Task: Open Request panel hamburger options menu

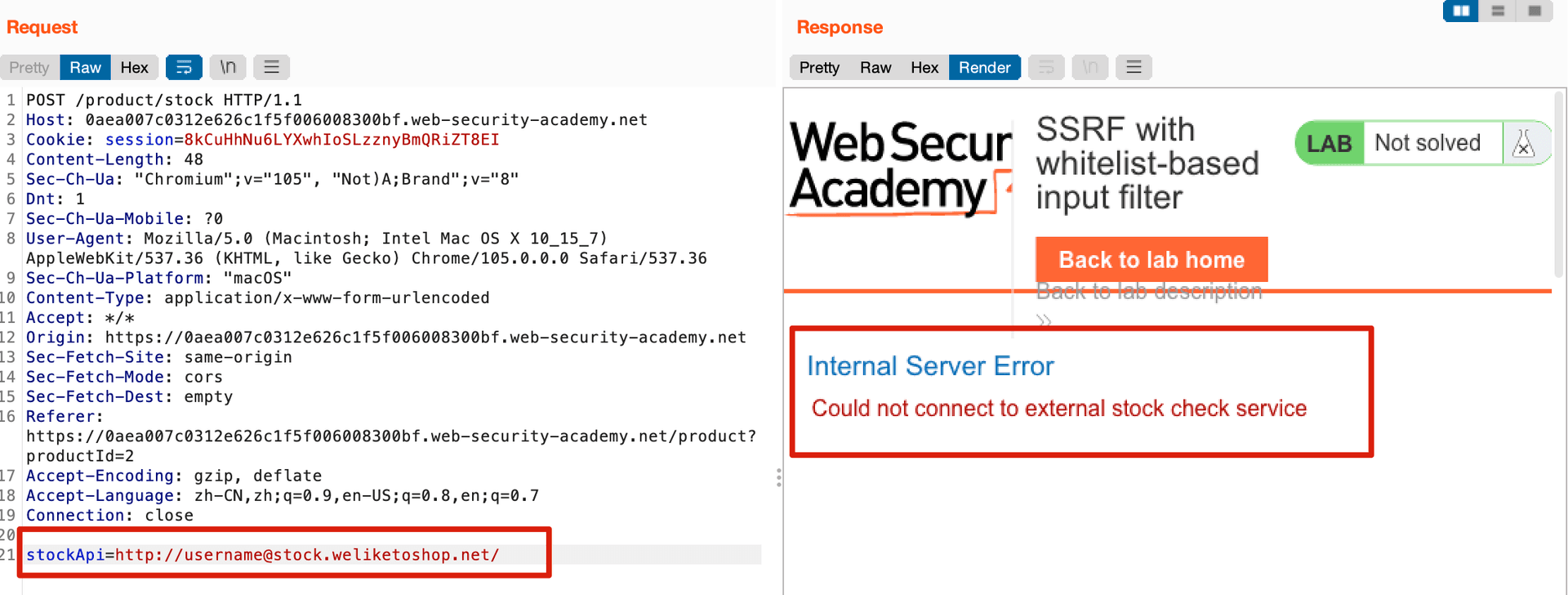Action: click(272, 67)
